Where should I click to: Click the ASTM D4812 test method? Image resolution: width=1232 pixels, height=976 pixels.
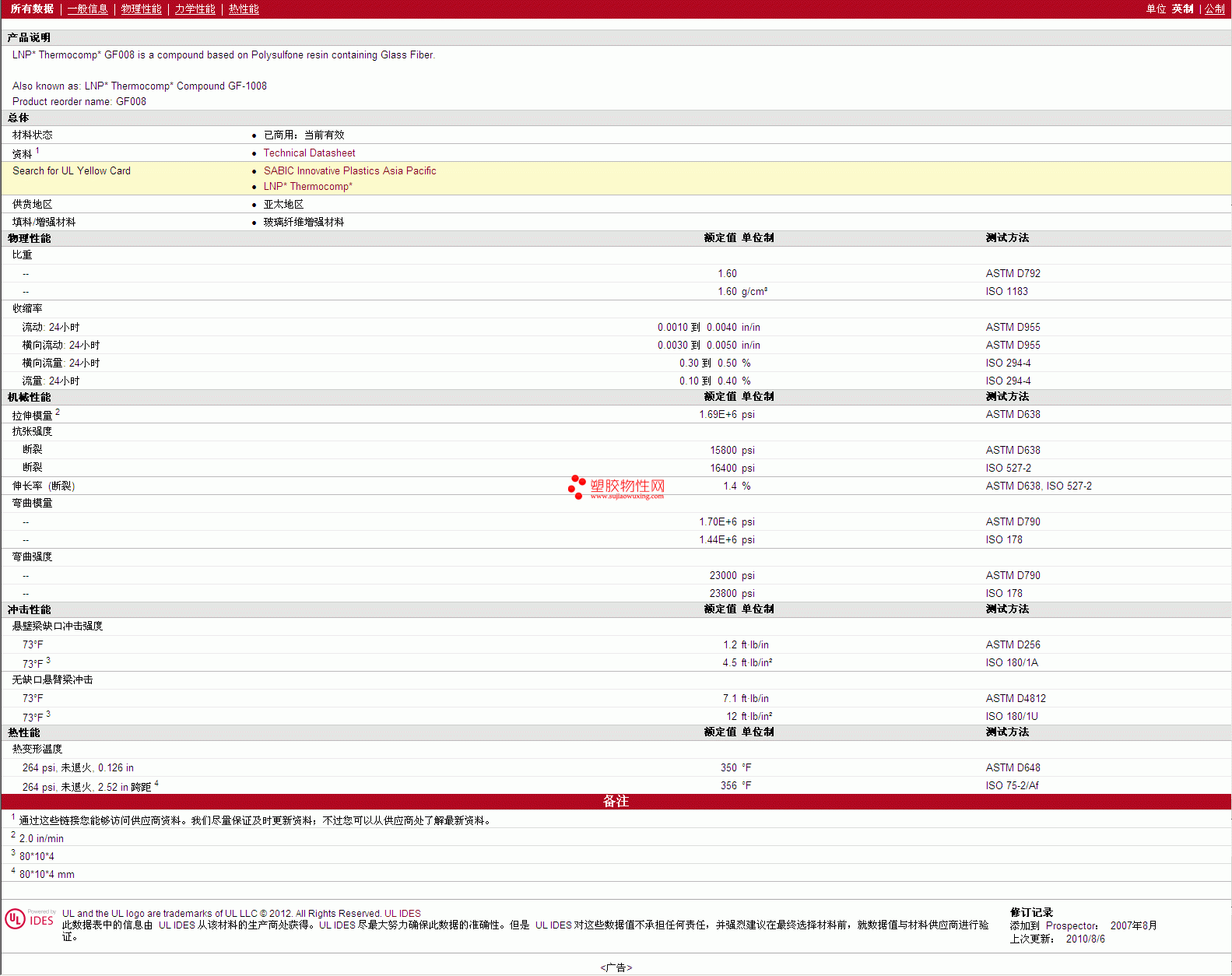pos(1016,699)
